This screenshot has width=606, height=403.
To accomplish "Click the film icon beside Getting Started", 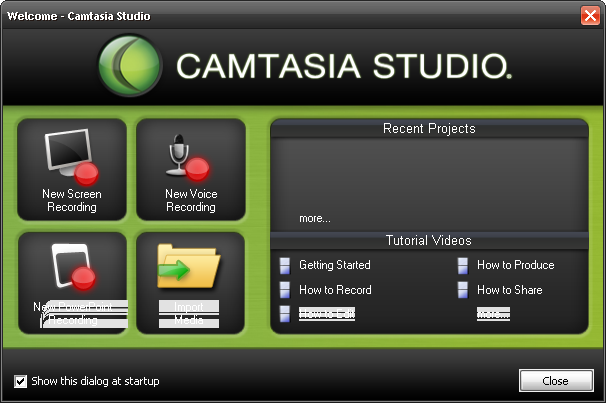I will point(285,265).
